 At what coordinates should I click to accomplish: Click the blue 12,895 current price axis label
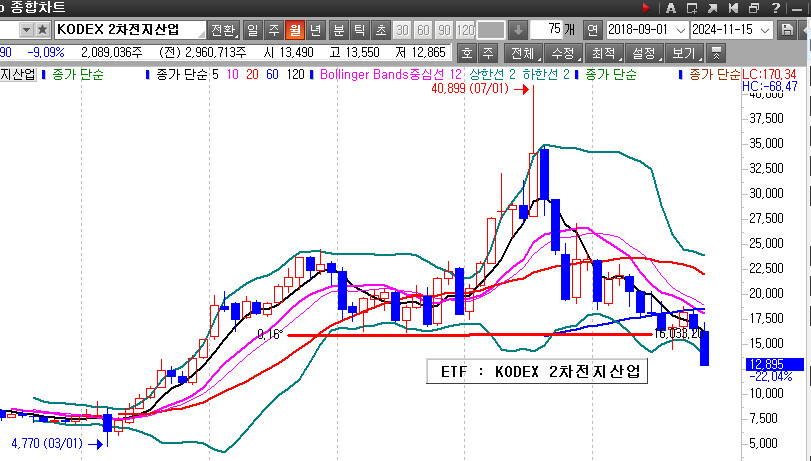tap(774, 364)
